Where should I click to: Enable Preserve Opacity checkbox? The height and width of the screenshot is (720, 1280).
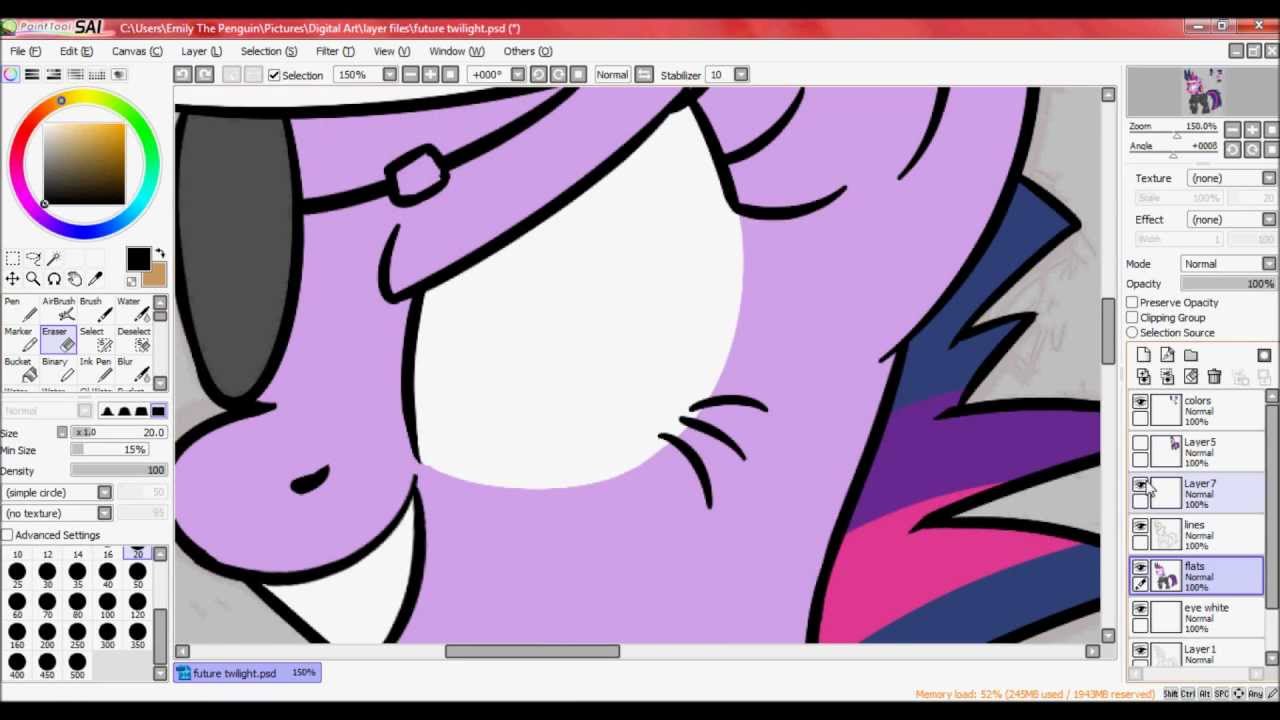click(x=1132, y=302)
